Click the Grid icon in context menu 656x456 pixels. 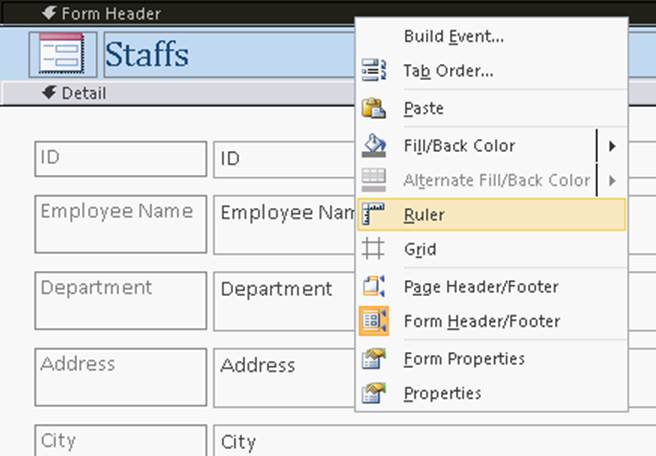373,249
